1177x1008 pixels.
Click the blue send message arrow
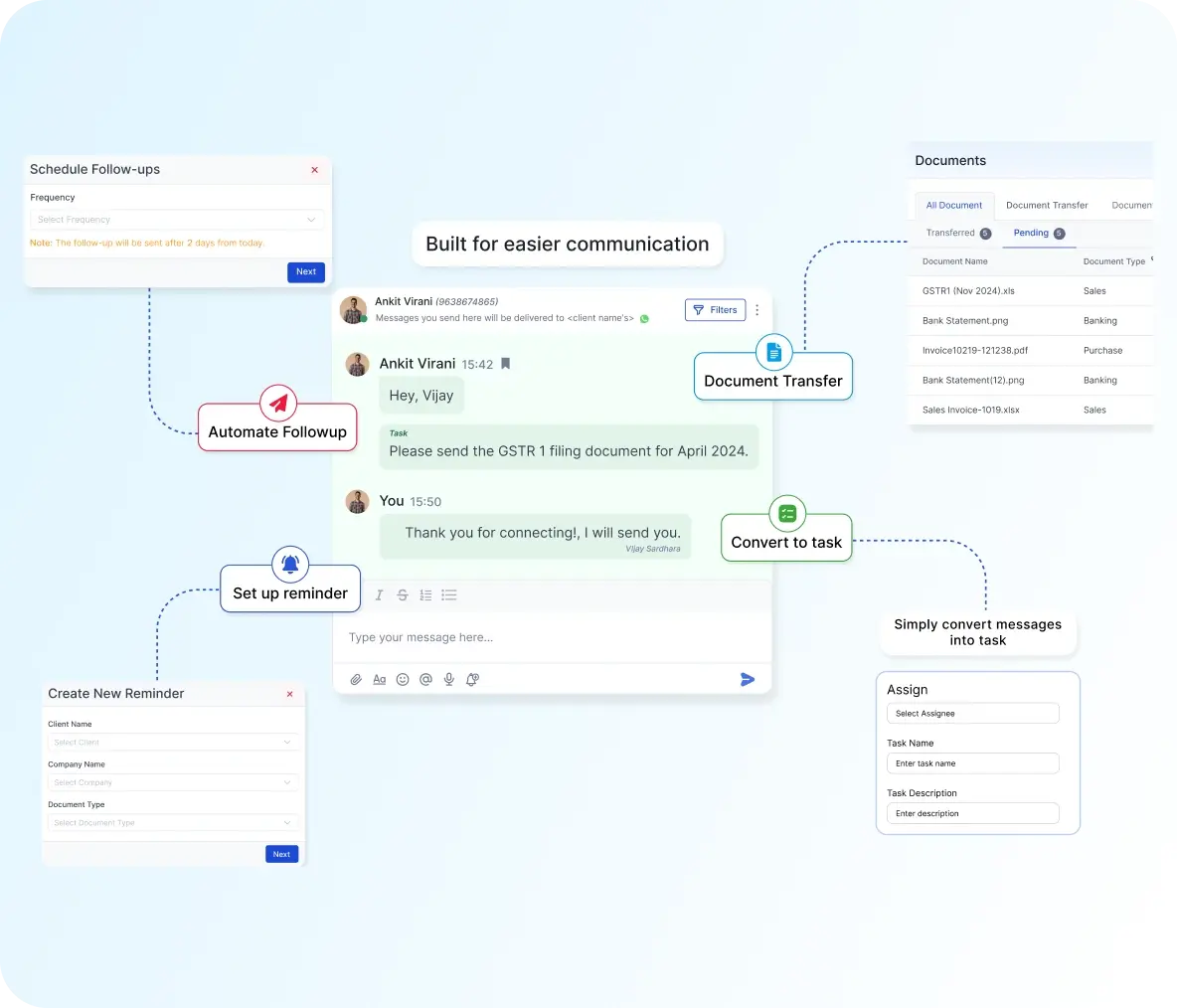pyautogui.click(x=748, y=680)
